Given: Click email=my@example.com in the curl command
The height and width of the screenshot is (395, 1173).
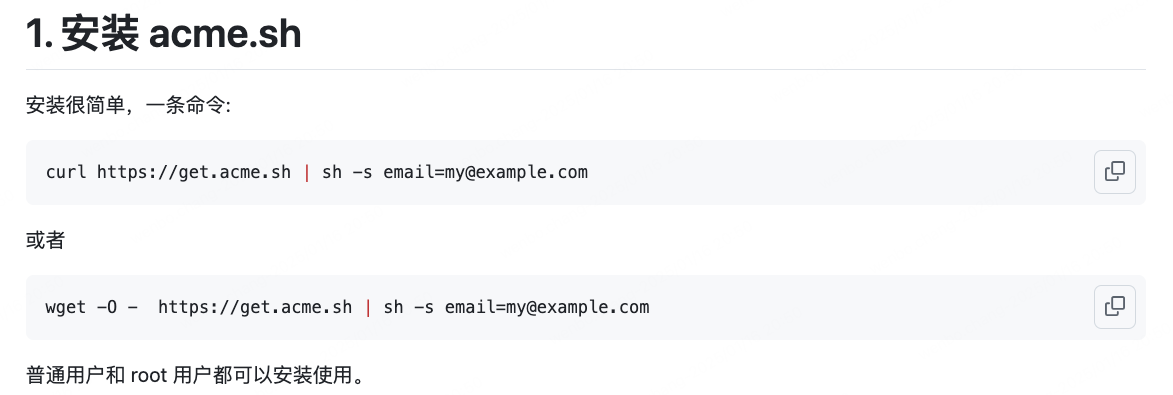Looking at the screenshot, I should pyautogui.click(x=486, y=172).
